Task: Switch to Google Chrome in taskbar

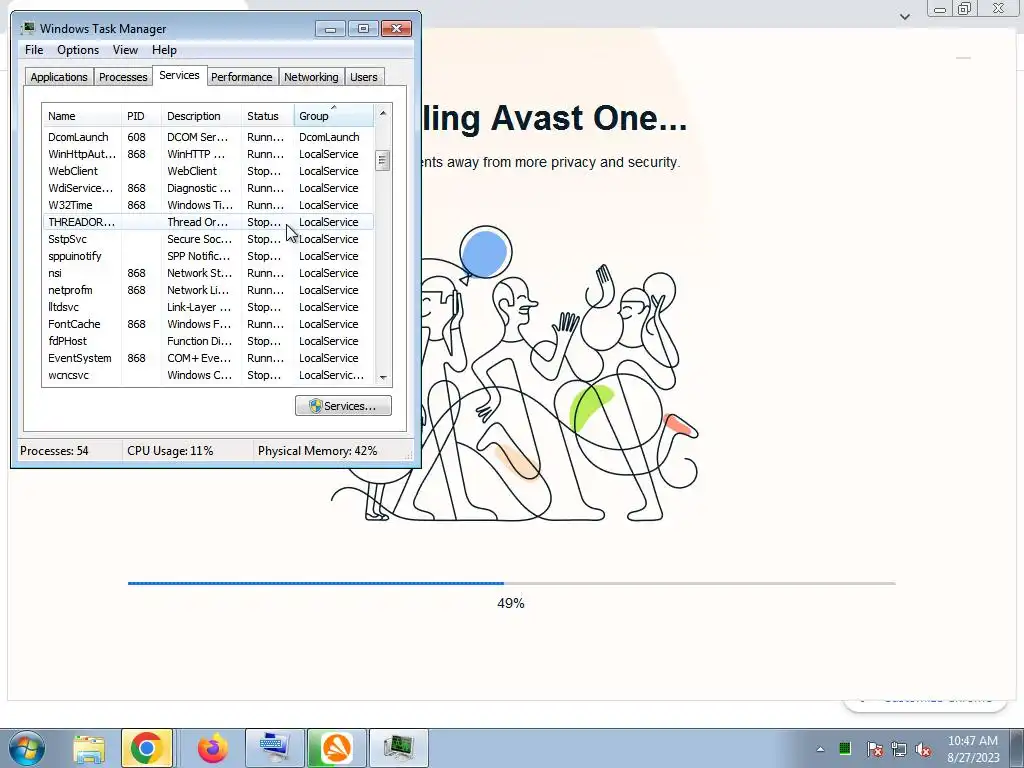Action: [146, 748]
